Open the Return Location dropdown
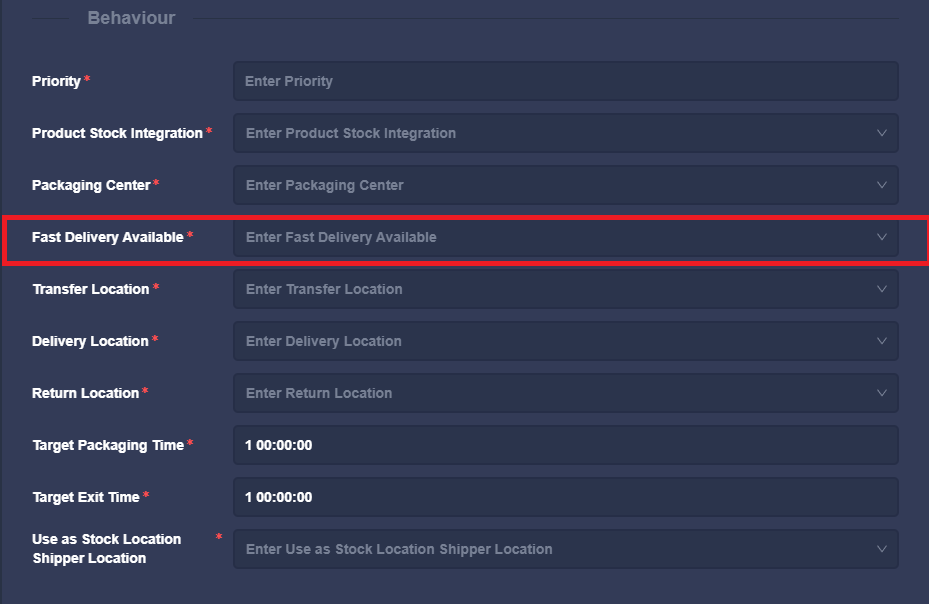929x604 pixels. point(566,393)
